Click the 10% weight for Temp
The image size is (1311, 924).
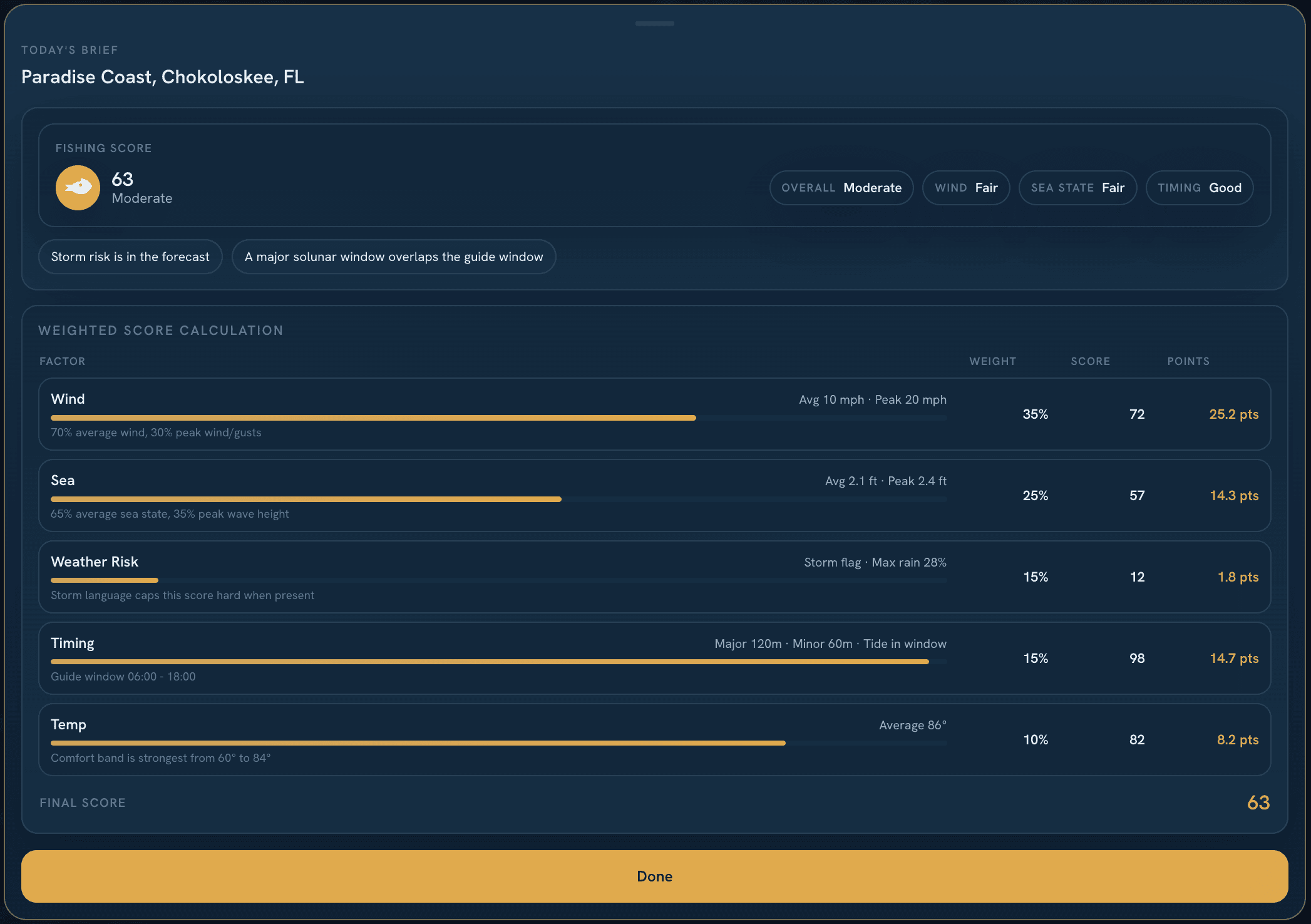point(1036,739)
